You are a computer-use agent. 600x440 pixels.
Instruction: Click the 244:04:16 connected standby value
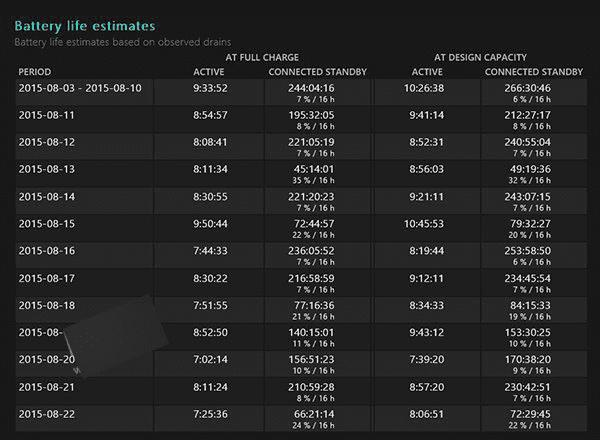[x=314, y=88]
